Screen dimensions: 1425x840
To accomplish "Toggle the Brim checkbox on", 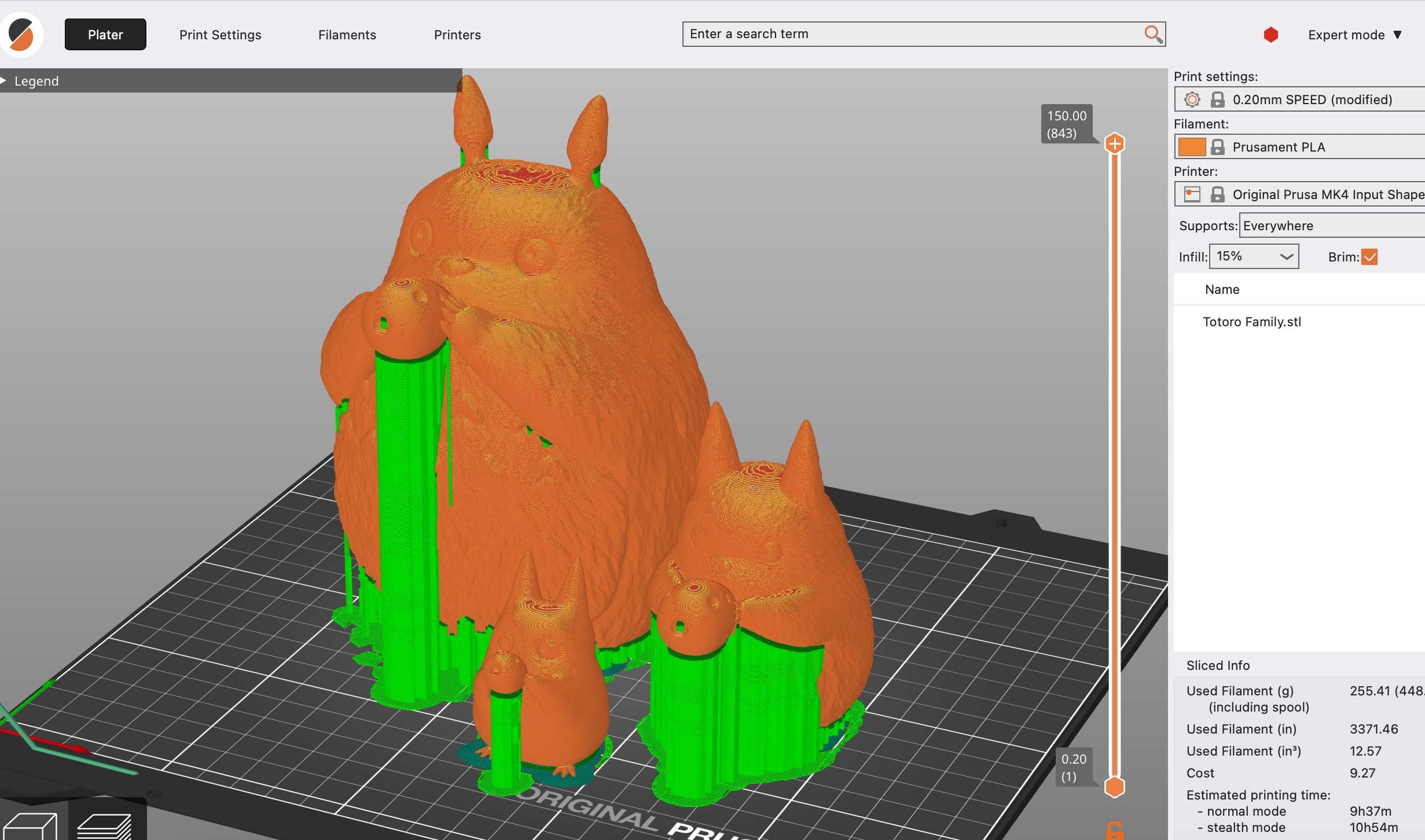I will (x=1370, y=257).
